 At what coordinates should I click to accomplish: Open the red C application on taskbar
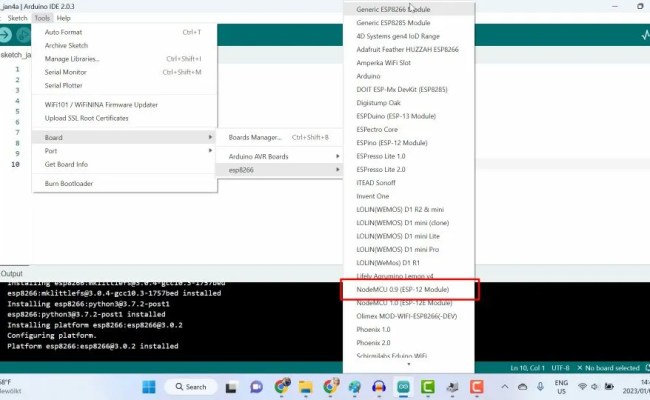(x=476, y=387)
